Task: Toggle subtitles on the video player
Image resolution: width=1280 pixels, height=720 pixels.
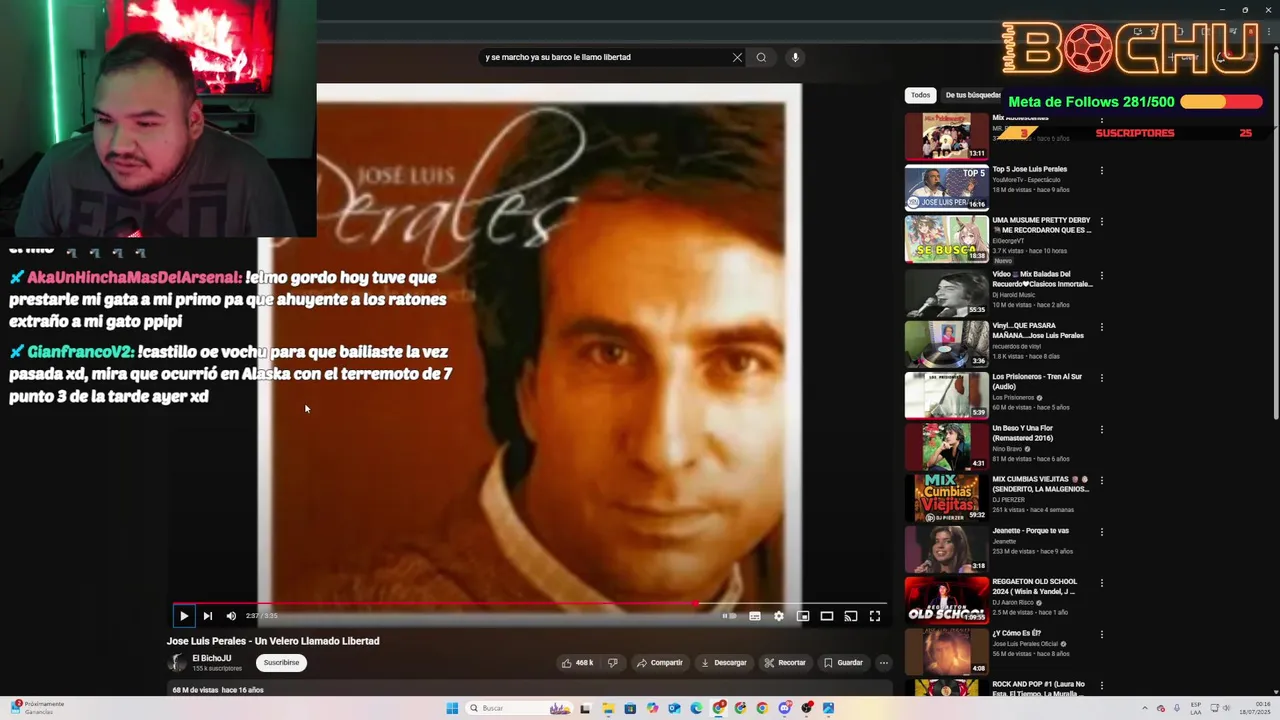Action: pyautogui.click(x=755, y=616)
